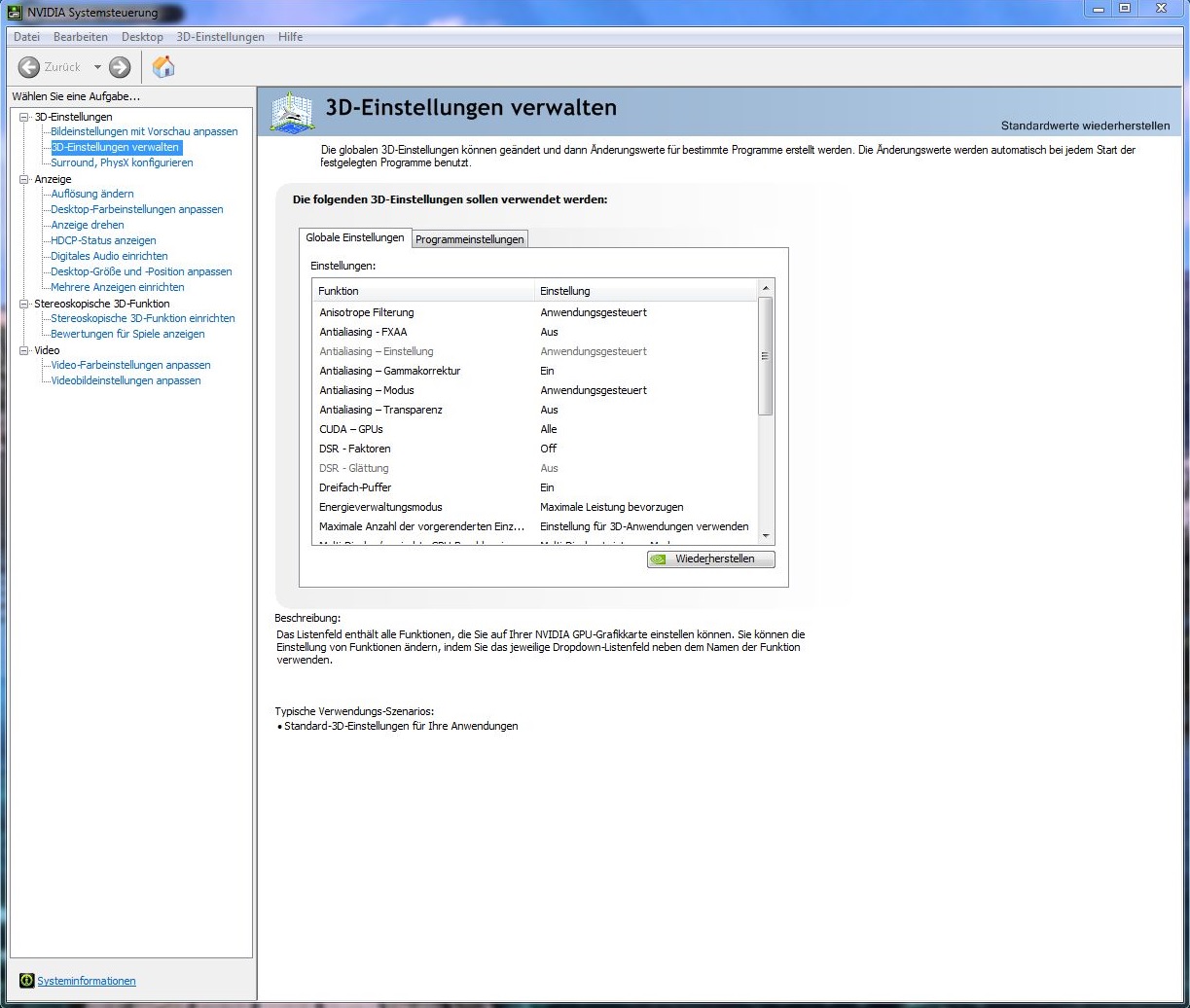The image size is (1190, 1008).
Task: Select the DSR - Faktoren row
Action: pyautogui.click(x=534, y=449)
